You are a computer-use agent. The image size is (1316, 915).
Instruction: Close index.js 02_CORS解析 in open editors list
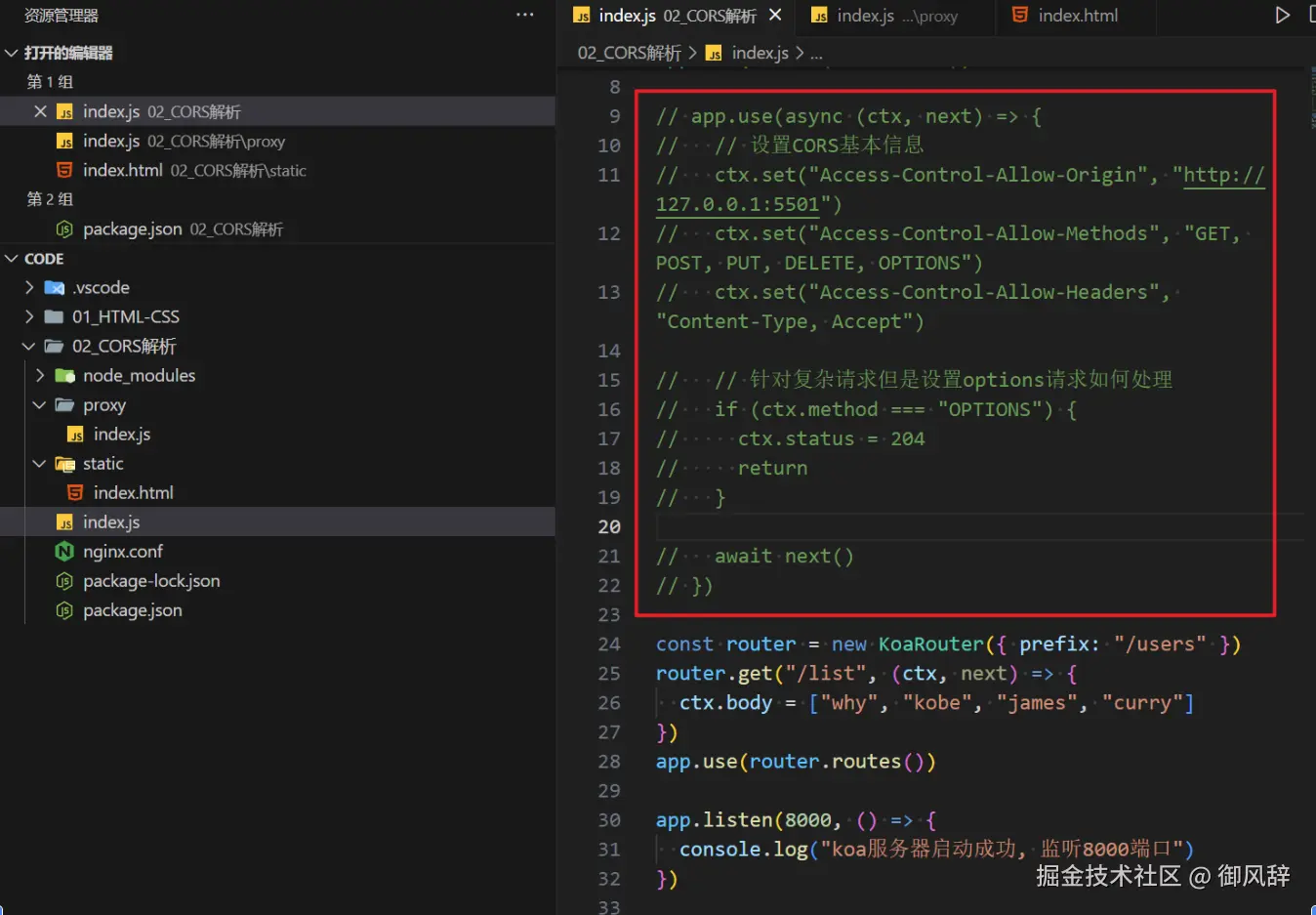pyautogui.click(x=40, y=111)
